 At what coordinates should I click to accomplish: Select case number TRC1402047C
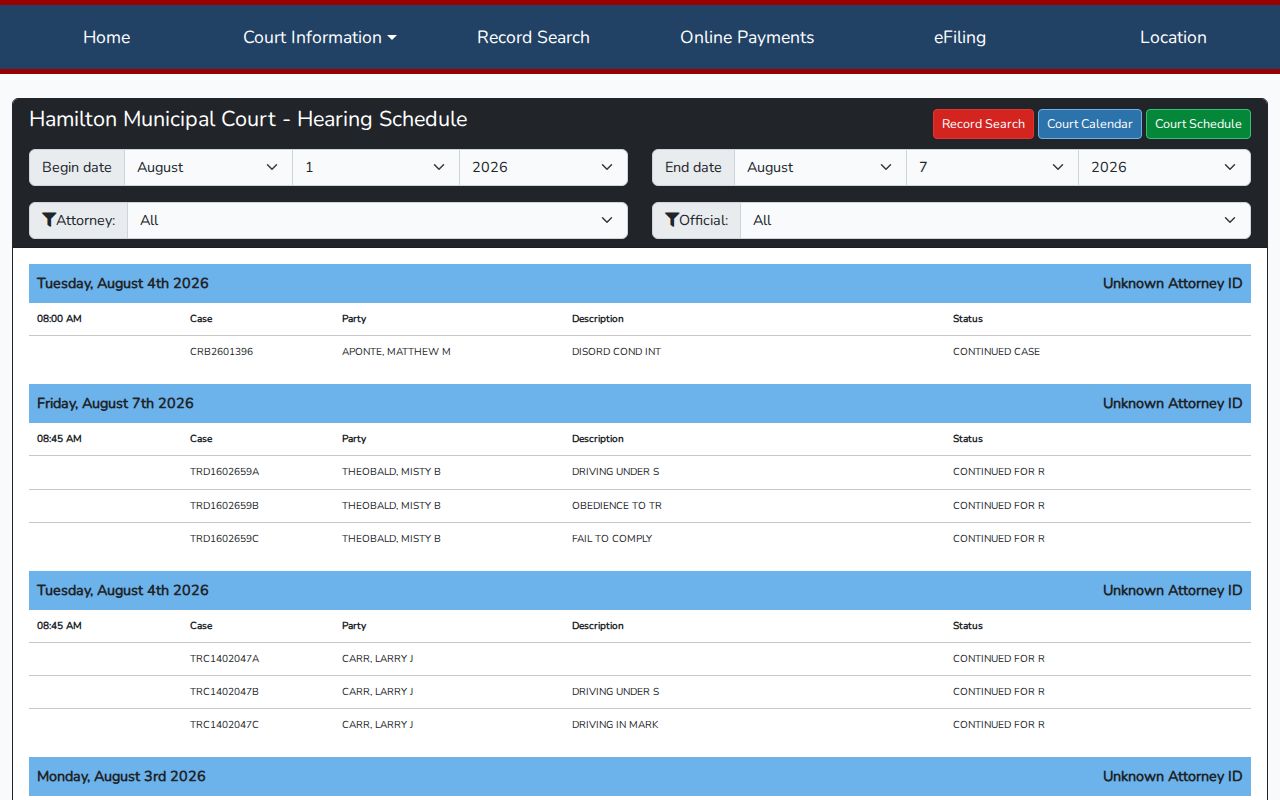tap(224, 725)
